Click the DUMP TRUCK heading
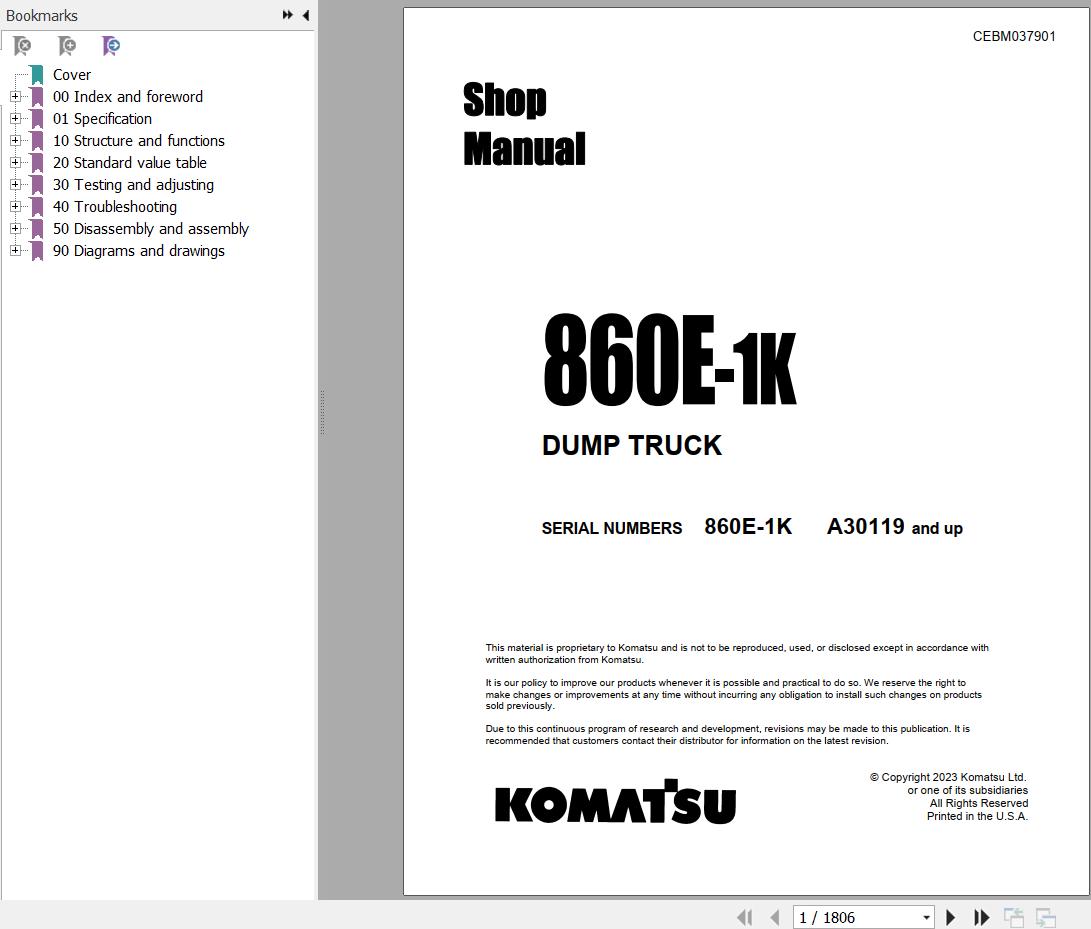 pos(632,445)
